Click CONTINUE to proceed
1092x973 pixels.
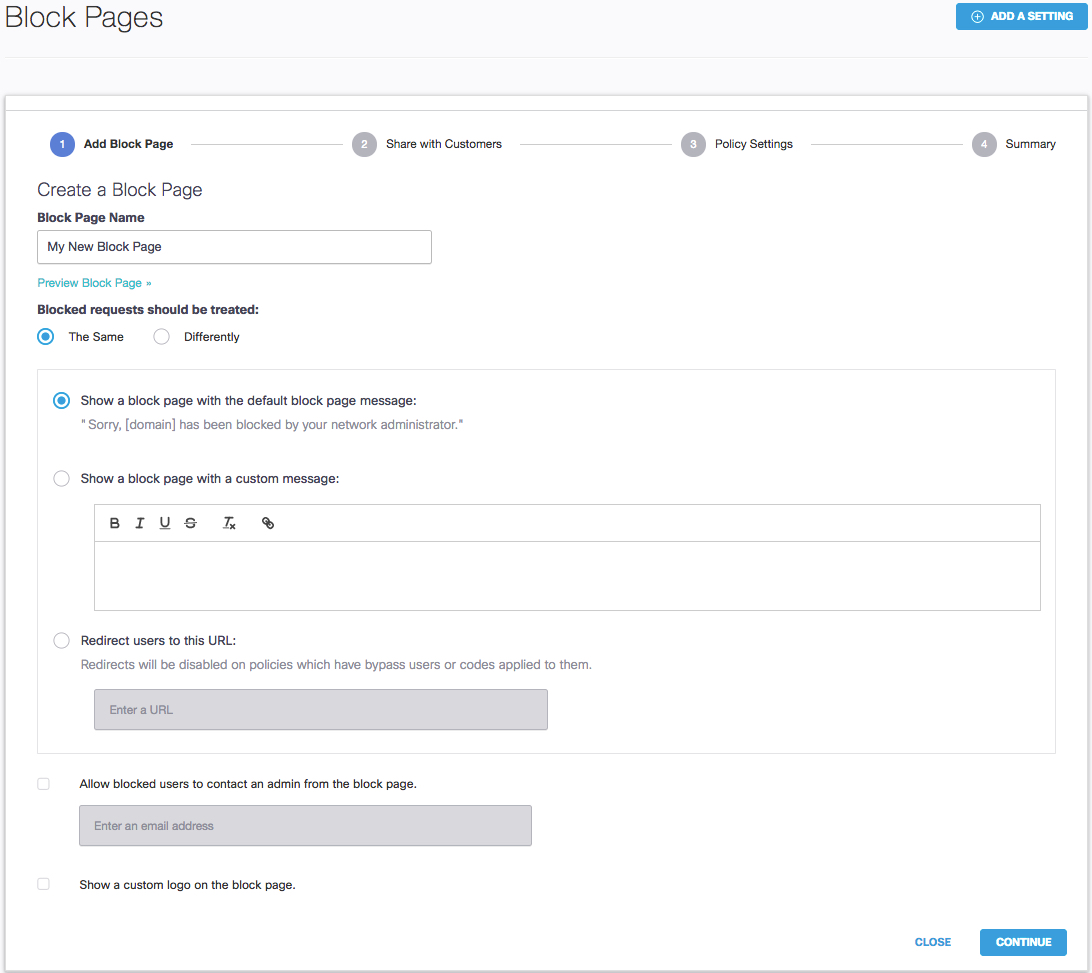tap(1023, 942)
